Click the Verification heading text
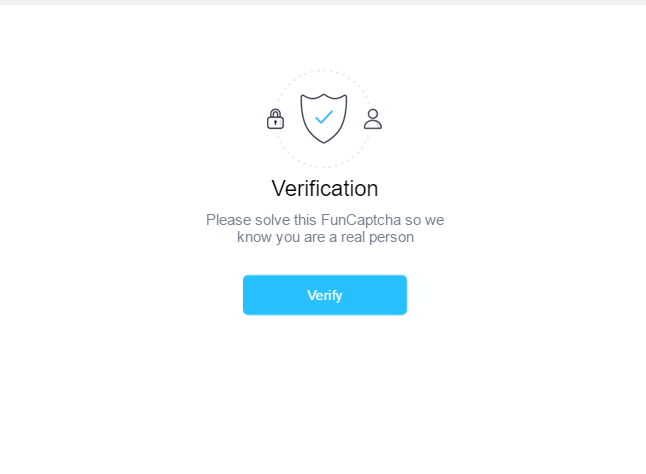This screenshot has height=474, width=646. (x=325, y=189)
